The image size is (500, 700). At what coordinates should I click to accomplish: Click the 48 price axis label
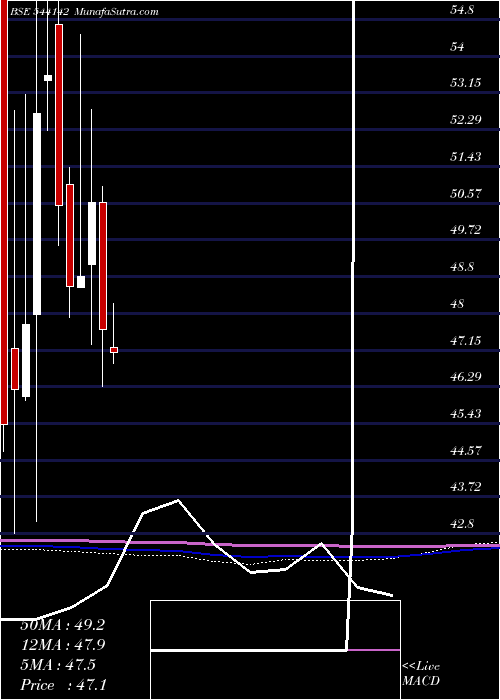click(x=458, y=304)
